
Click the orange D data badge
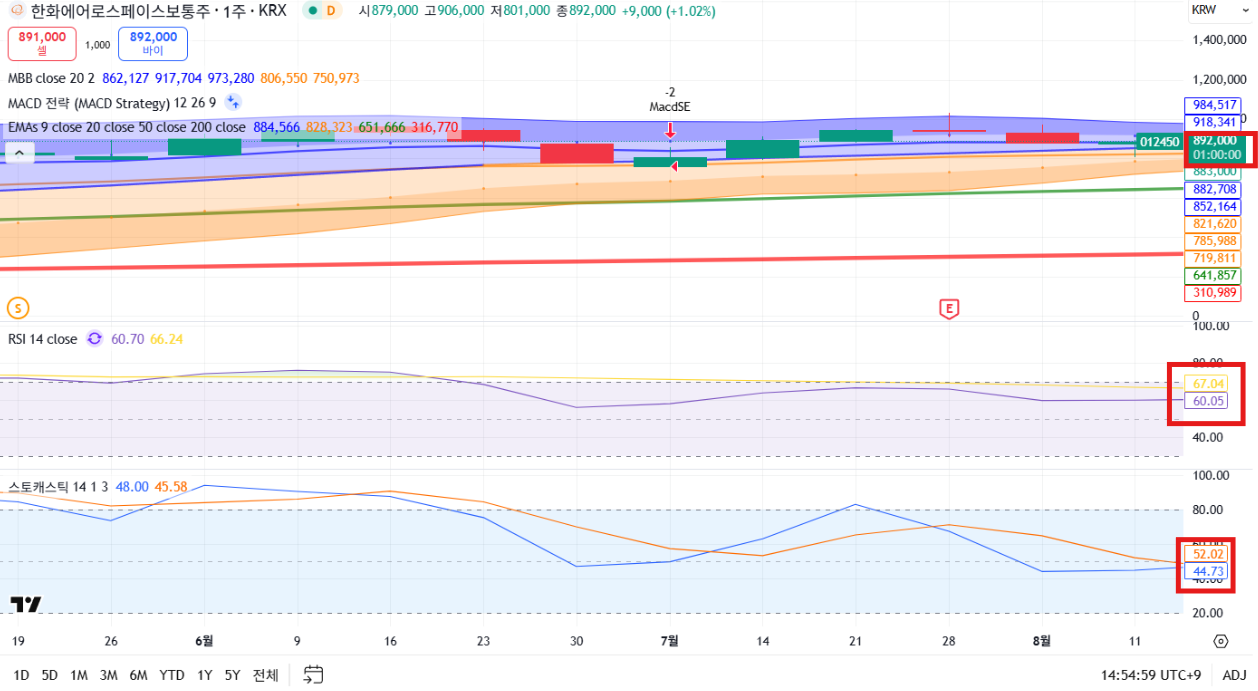[x=332, y=10]
